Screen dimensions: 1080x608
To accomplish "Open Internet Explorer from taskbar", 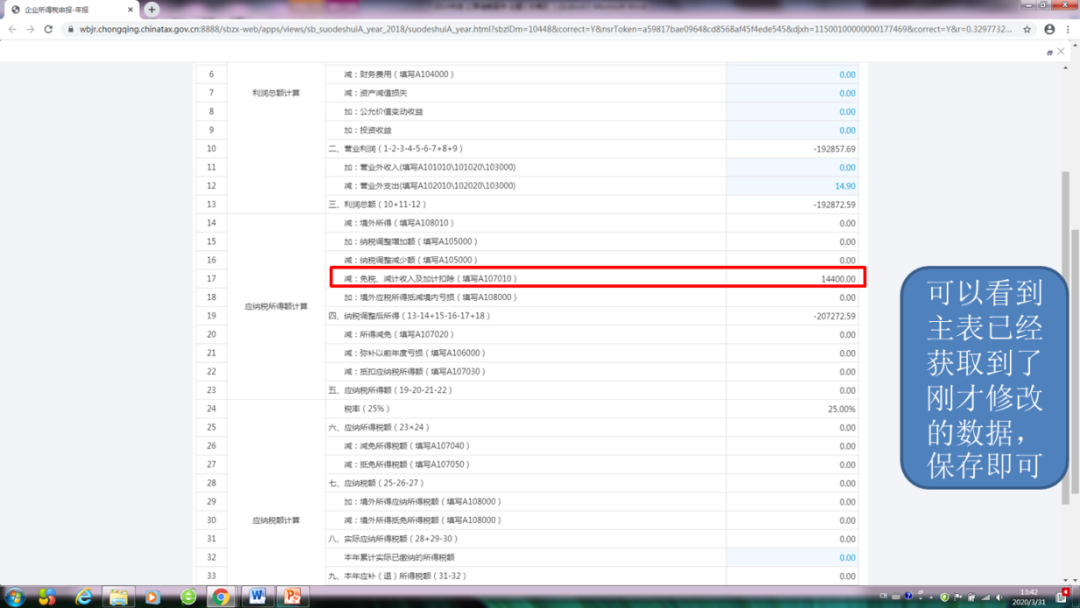I will (x=83, y=596).
